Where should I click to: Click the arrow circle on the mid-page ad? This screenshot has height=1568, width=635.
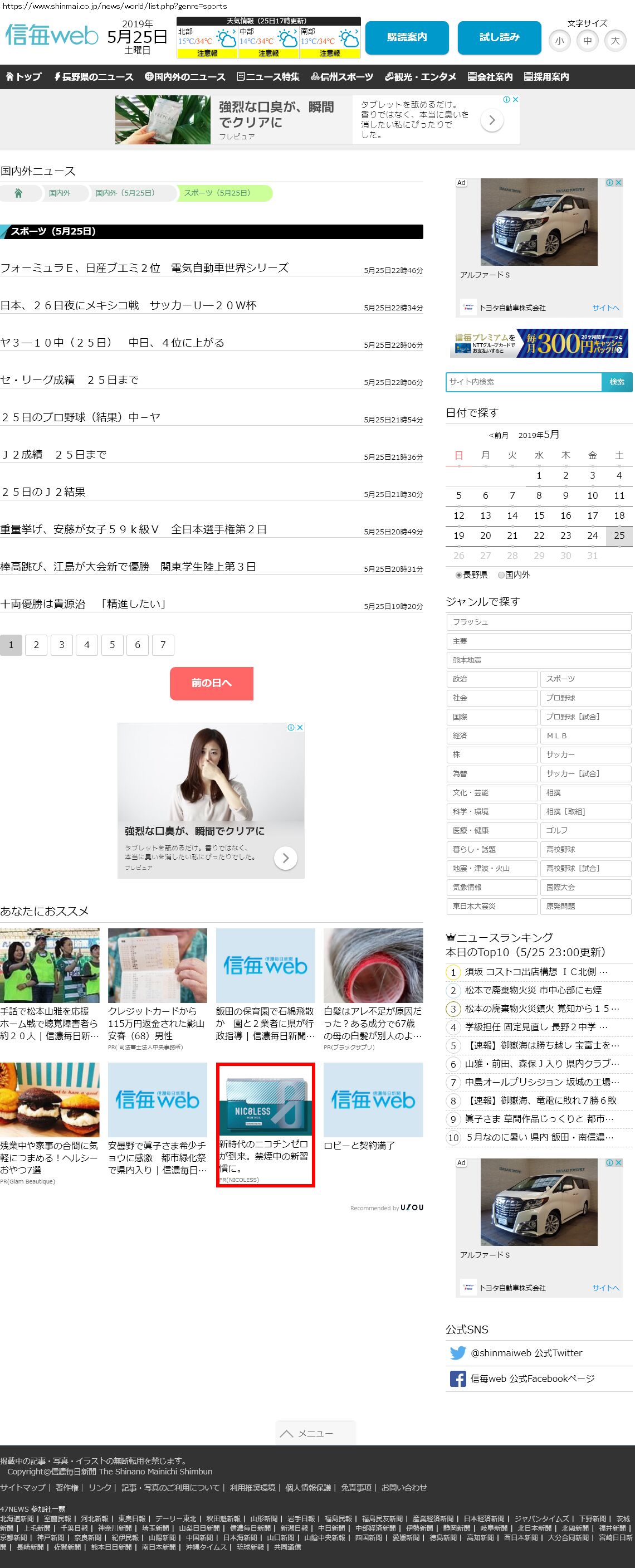pyautogui.click(x=285, y=858)
